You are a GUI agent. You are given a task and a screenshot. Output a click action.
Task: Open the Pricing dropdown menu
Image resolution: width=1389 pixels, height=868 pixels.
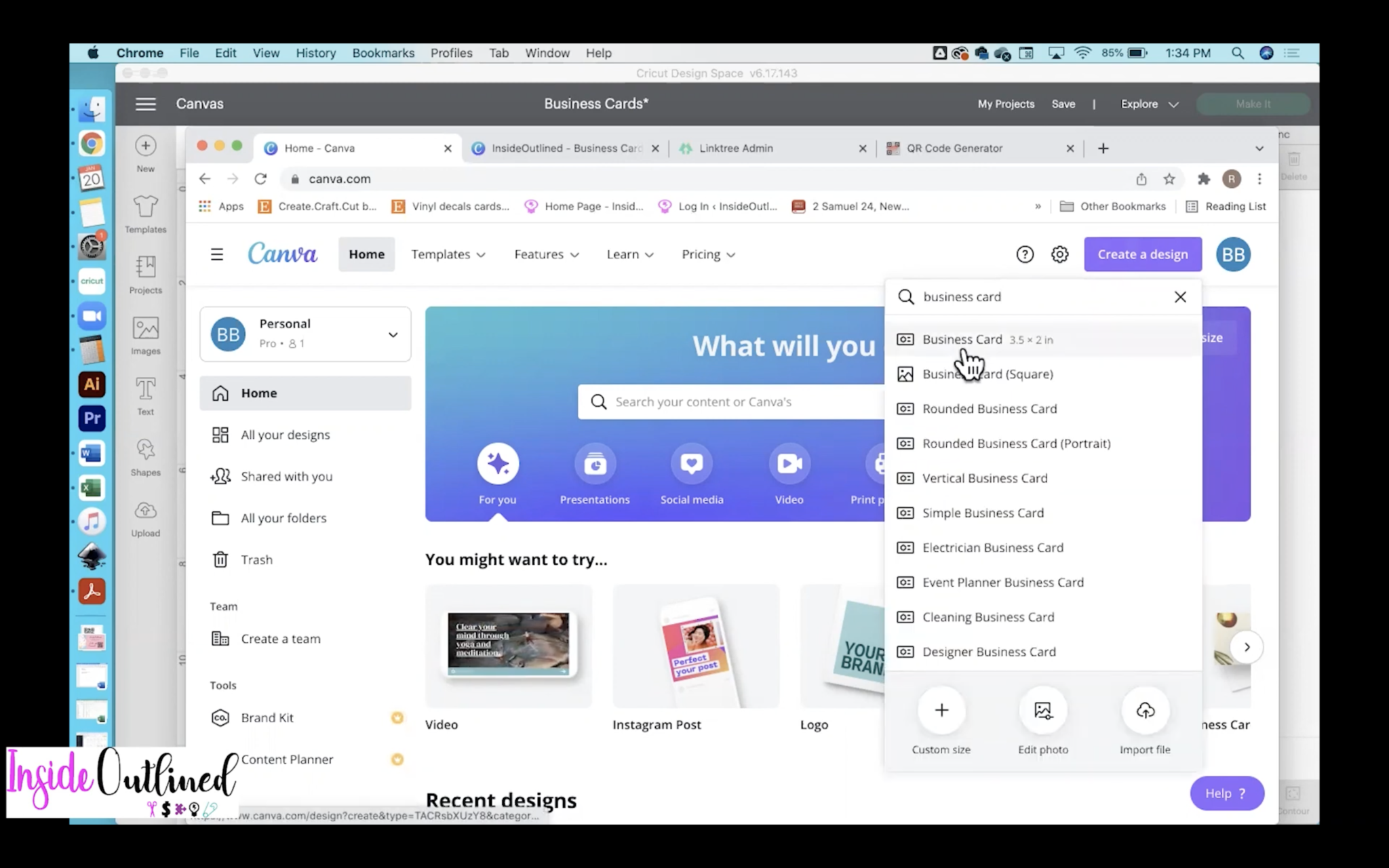point(708,254)
